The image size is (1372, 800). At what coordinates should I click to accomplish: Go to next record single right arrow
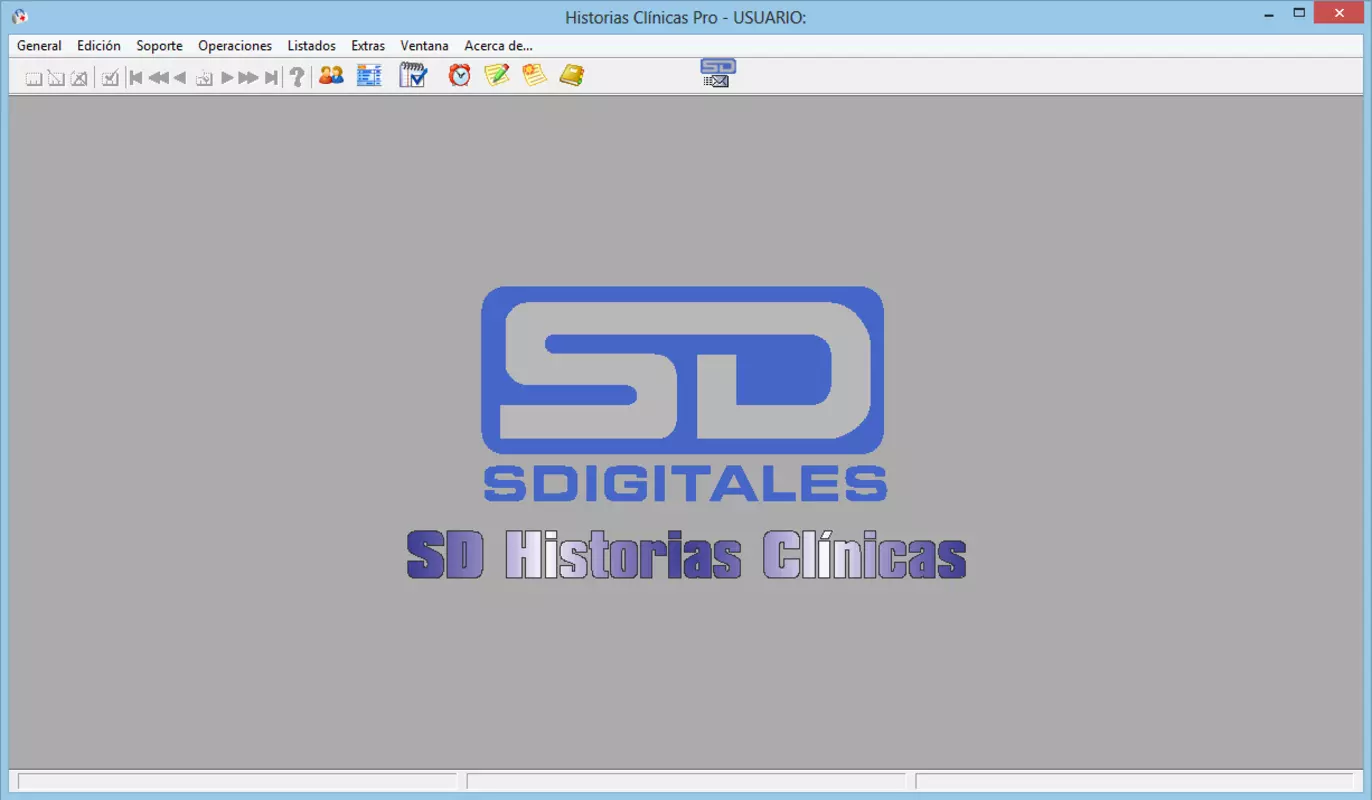pyautogui.click(x=227, y=78)
